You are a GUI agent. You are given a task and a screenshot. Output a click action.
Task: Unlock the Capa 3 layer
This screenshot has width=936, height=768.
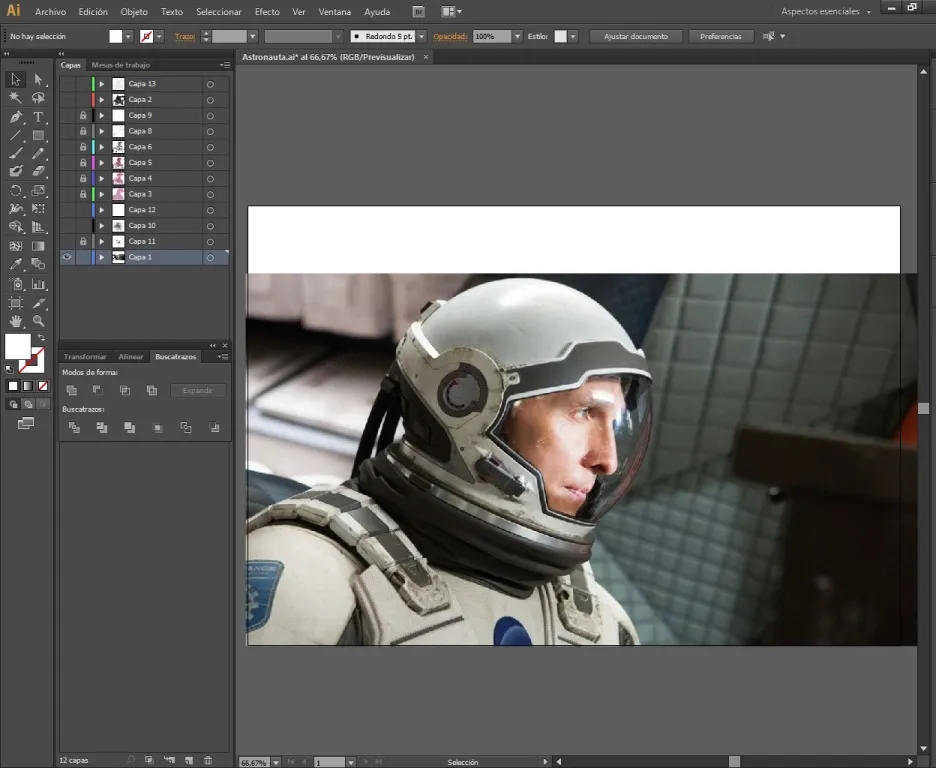(x=83, y=194)
